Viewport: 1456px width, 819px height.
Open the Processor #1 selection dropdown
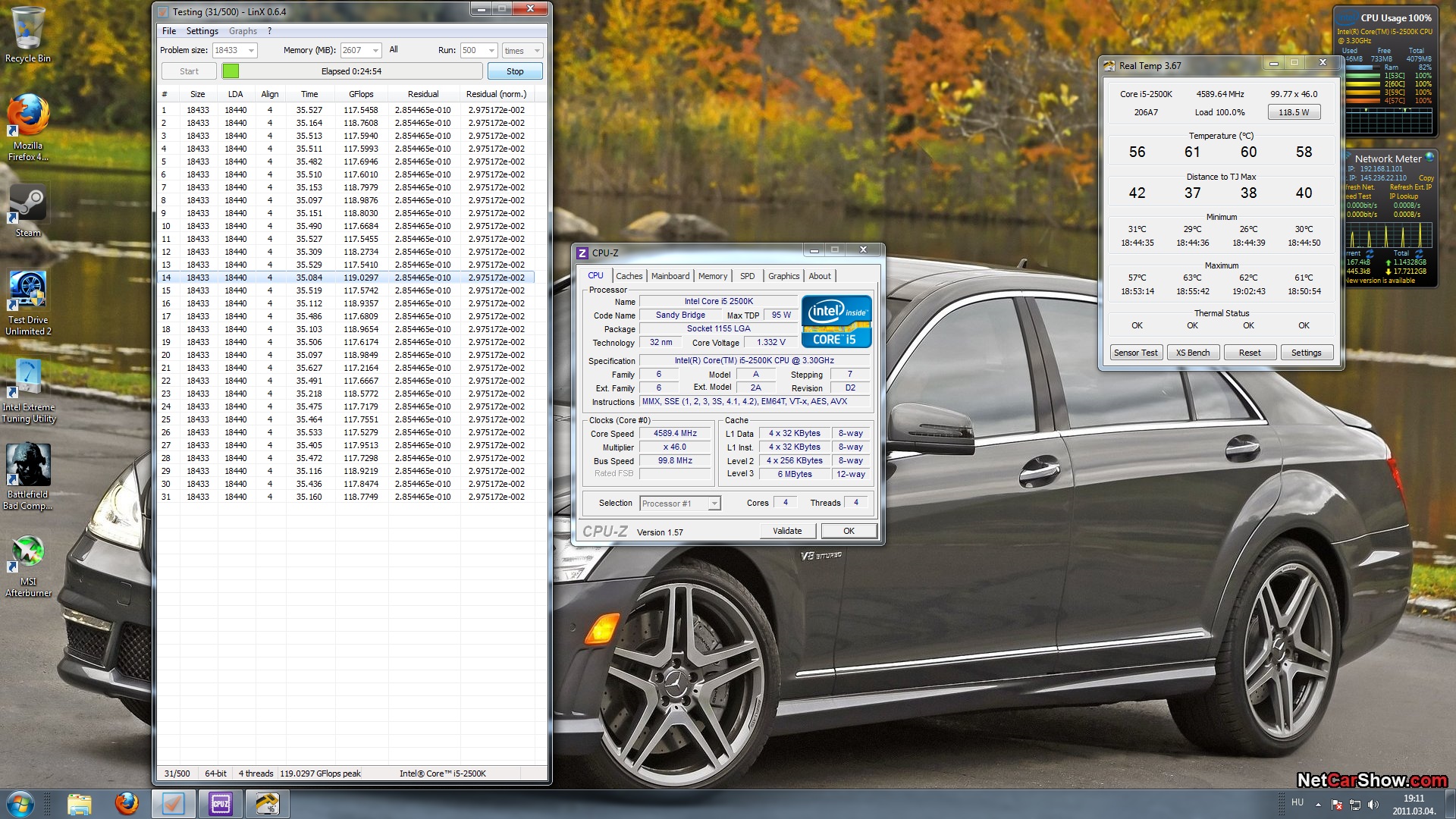[x=714, y=504]
